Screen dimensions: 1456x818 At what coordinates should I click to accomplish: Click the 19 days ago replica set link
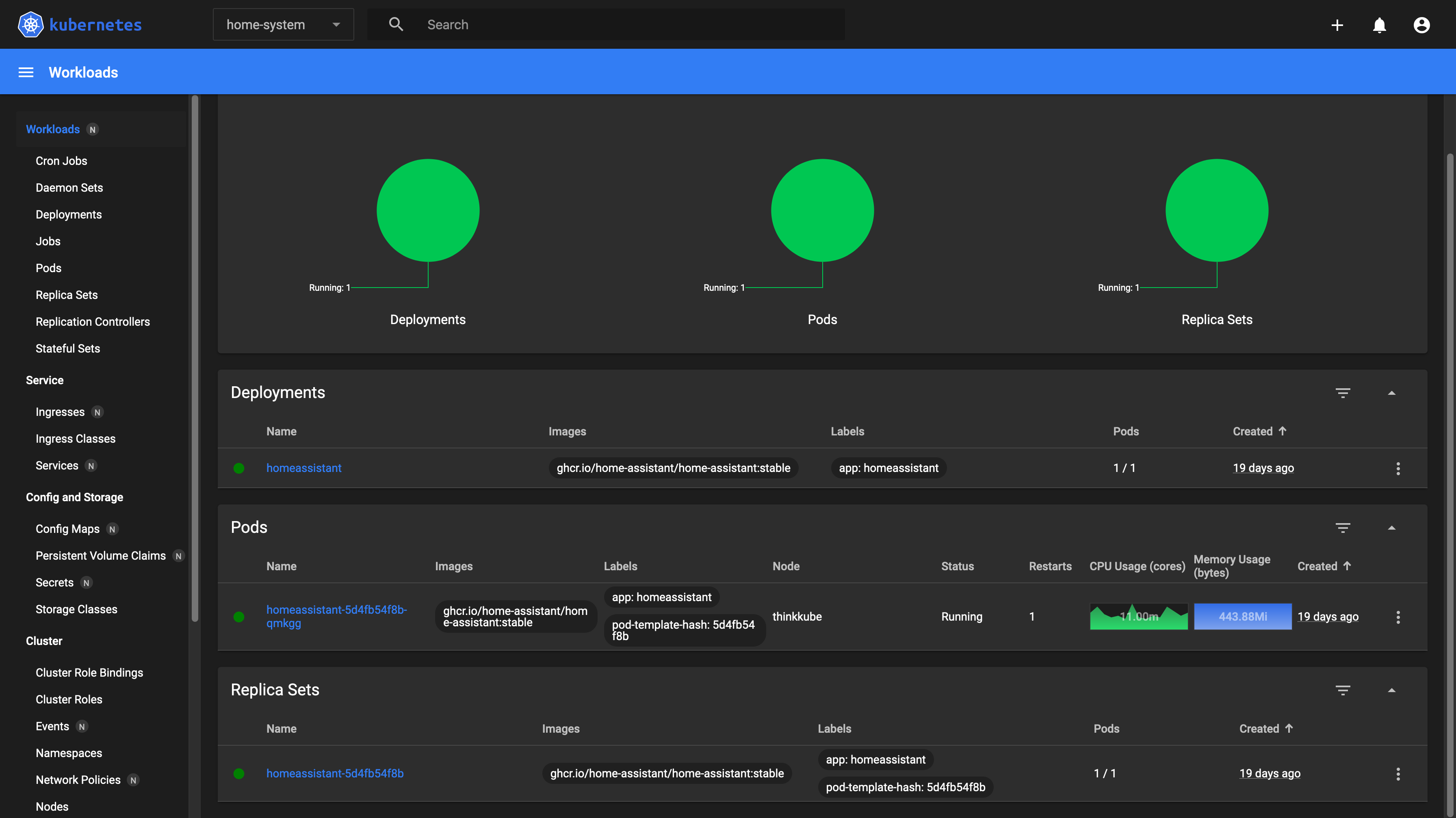click(1270, 773)
